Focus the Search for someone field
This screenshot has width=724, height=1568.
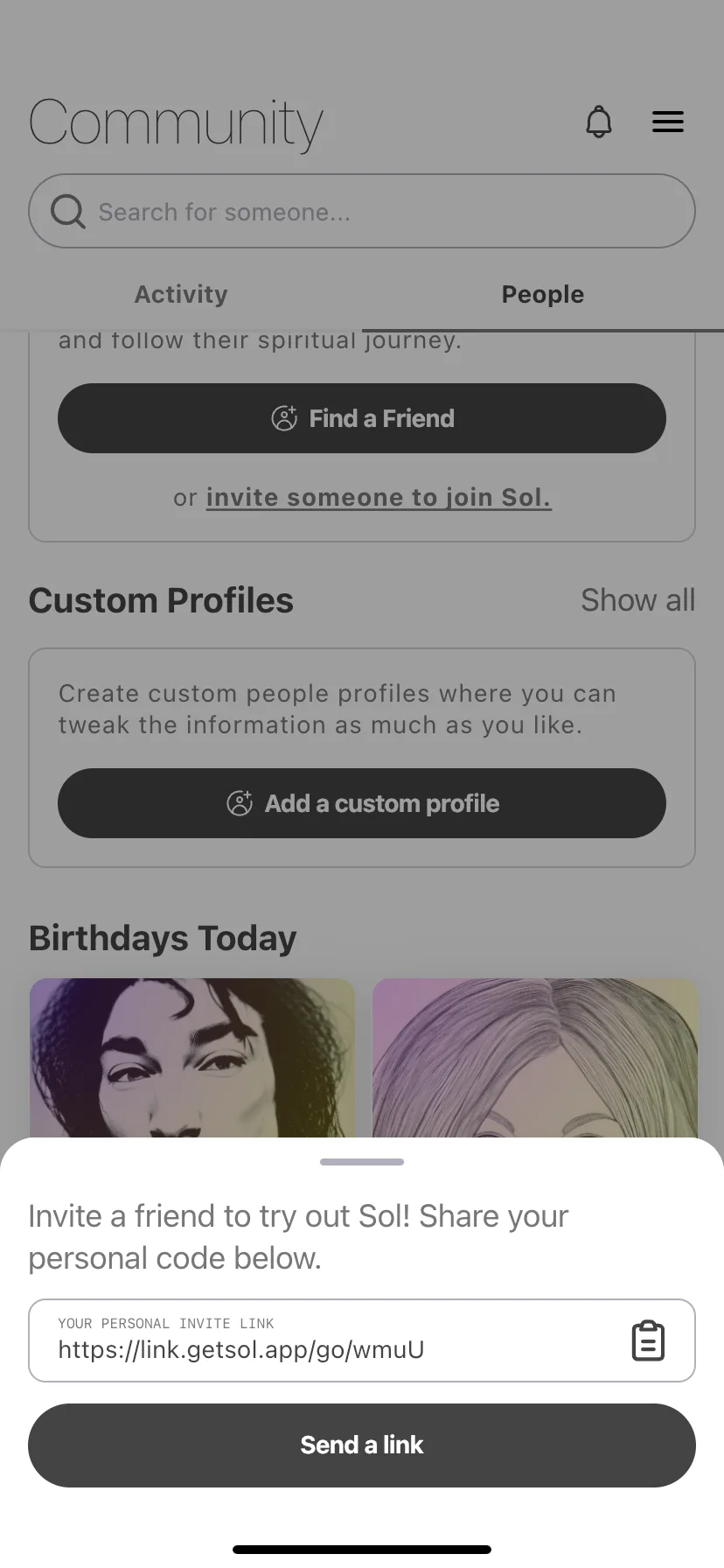(362, 211)
